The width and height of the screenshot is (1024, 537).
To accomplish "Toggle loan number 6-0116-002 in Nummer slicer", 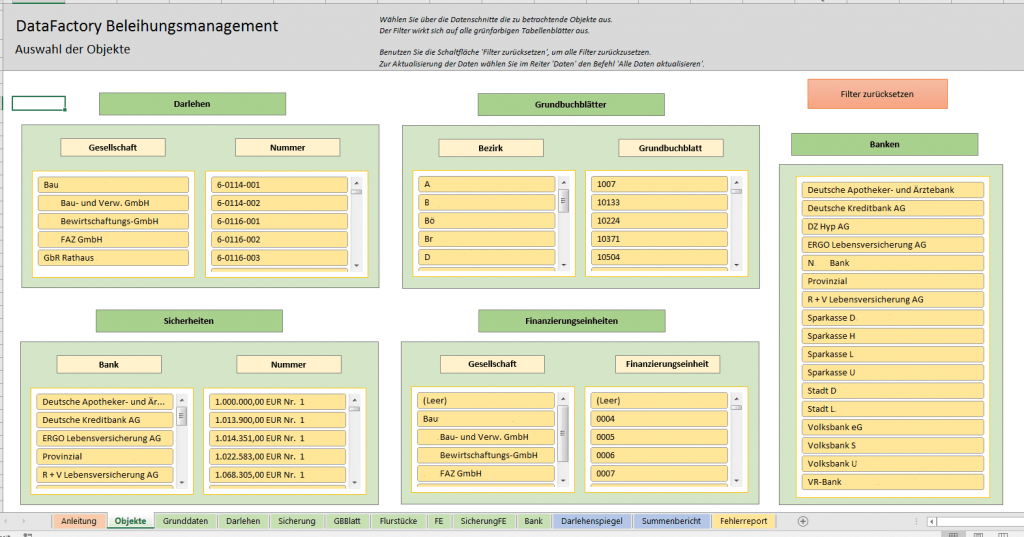I will (279, 240).
